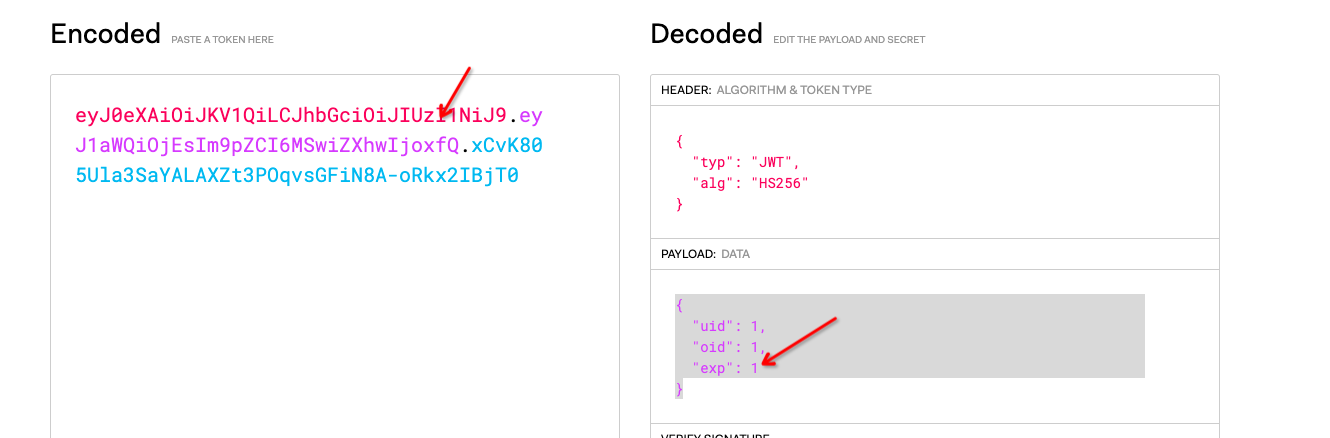Select the "Payload: Data" section label
This screenshot has width=1330, height=438.
705,254
